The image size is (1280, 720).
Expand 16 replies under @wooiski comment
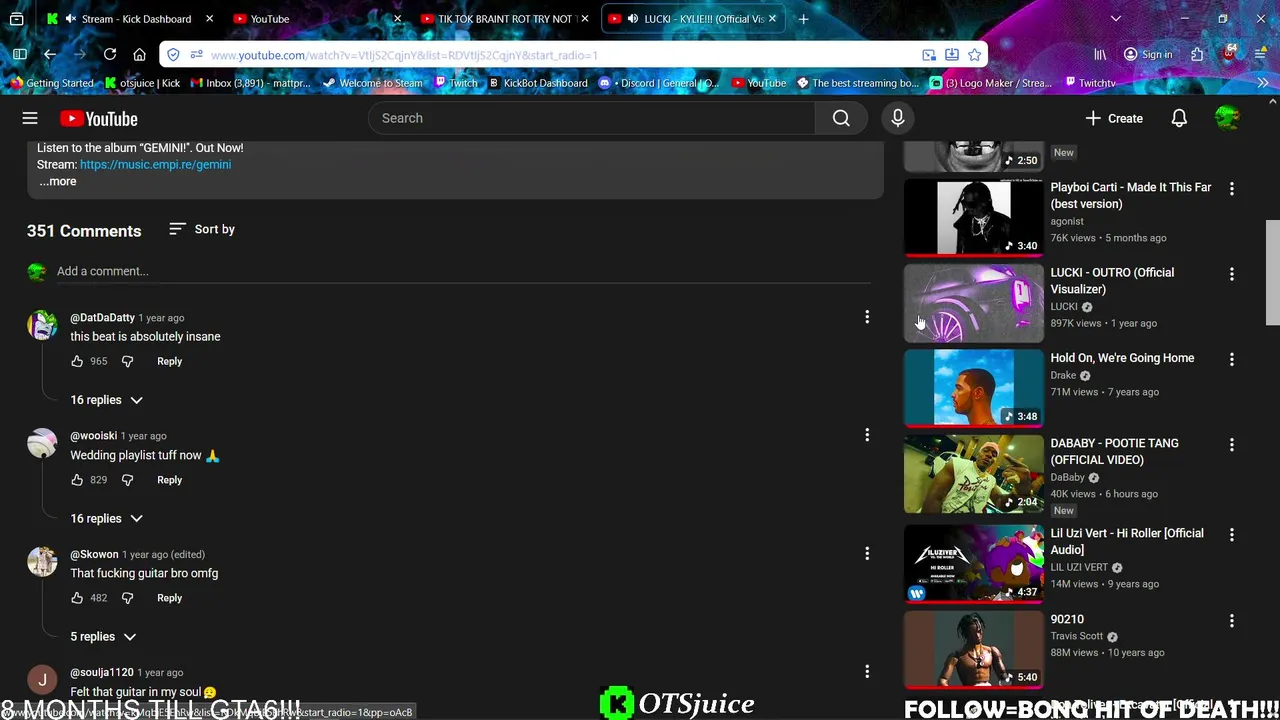[x=106, y=518]
